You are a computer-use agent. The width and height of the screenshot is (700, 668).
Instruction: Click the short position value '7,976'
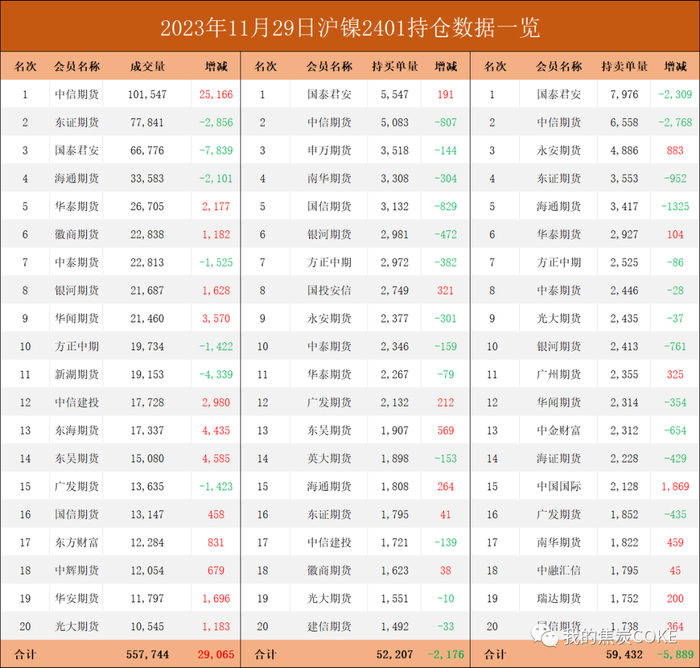point(624,95)
